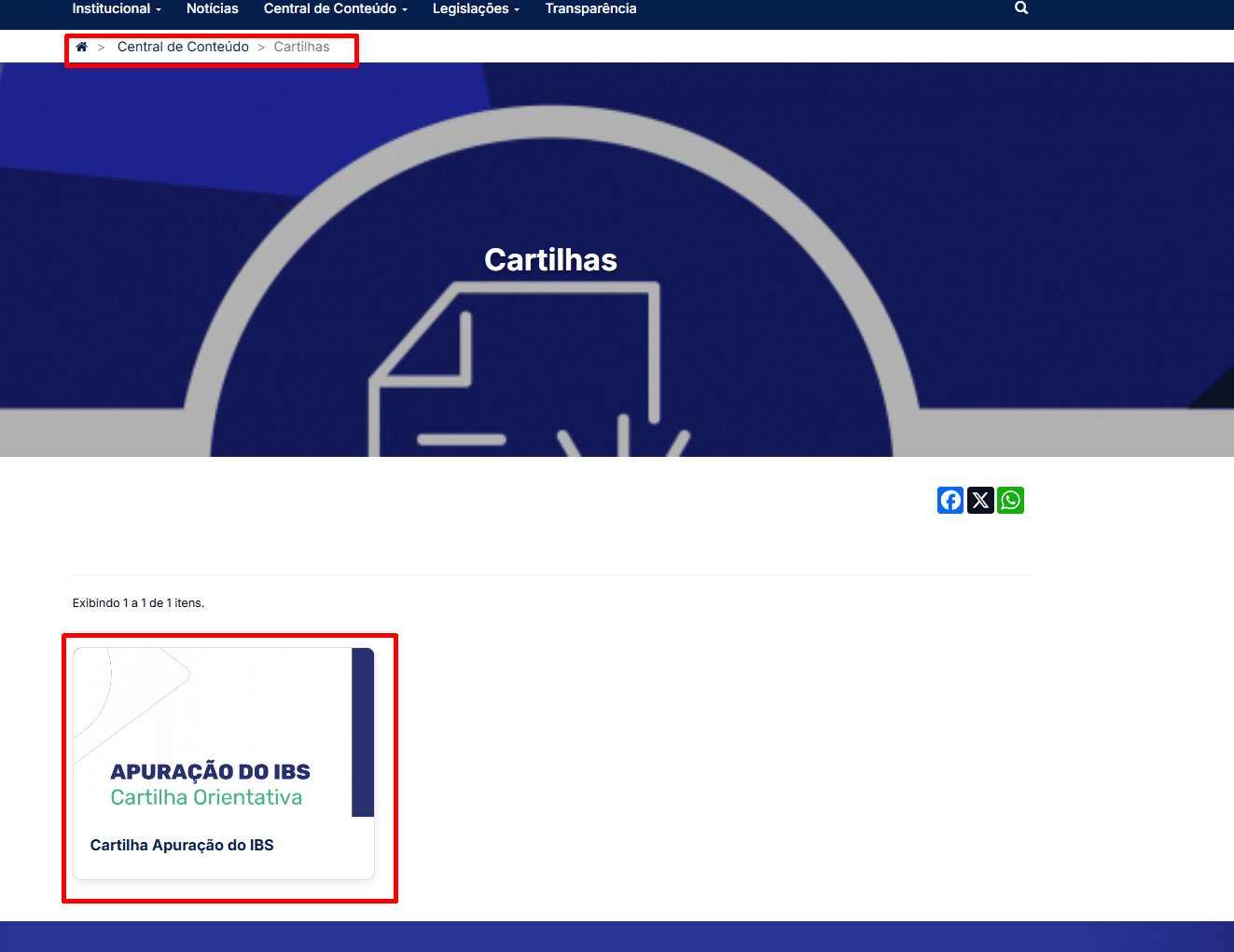Select the WhatsApp green icon
The image size is (1234, 952).
pos(1010,500)
